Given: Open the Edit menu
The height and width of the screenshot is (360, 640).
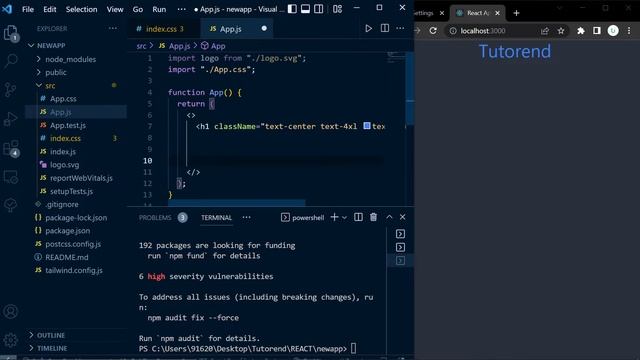Looking at the screenshot, I should [50, 9].
